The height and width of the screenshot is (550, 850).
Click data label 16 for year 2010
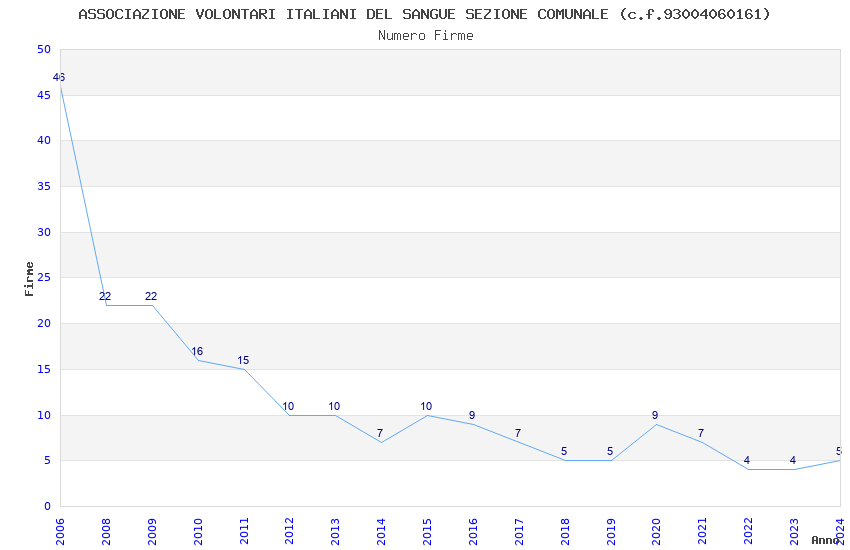197,351
